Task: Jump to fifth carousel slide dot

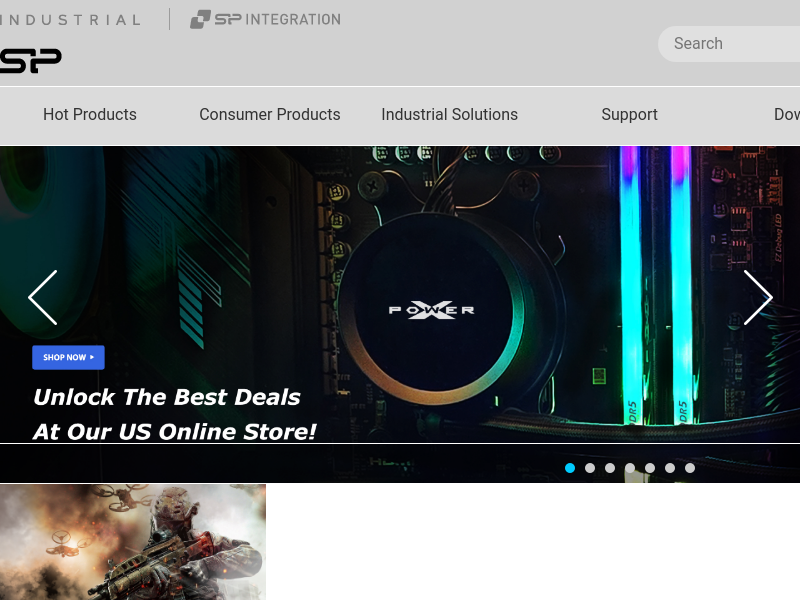Action: pos(650,468)
